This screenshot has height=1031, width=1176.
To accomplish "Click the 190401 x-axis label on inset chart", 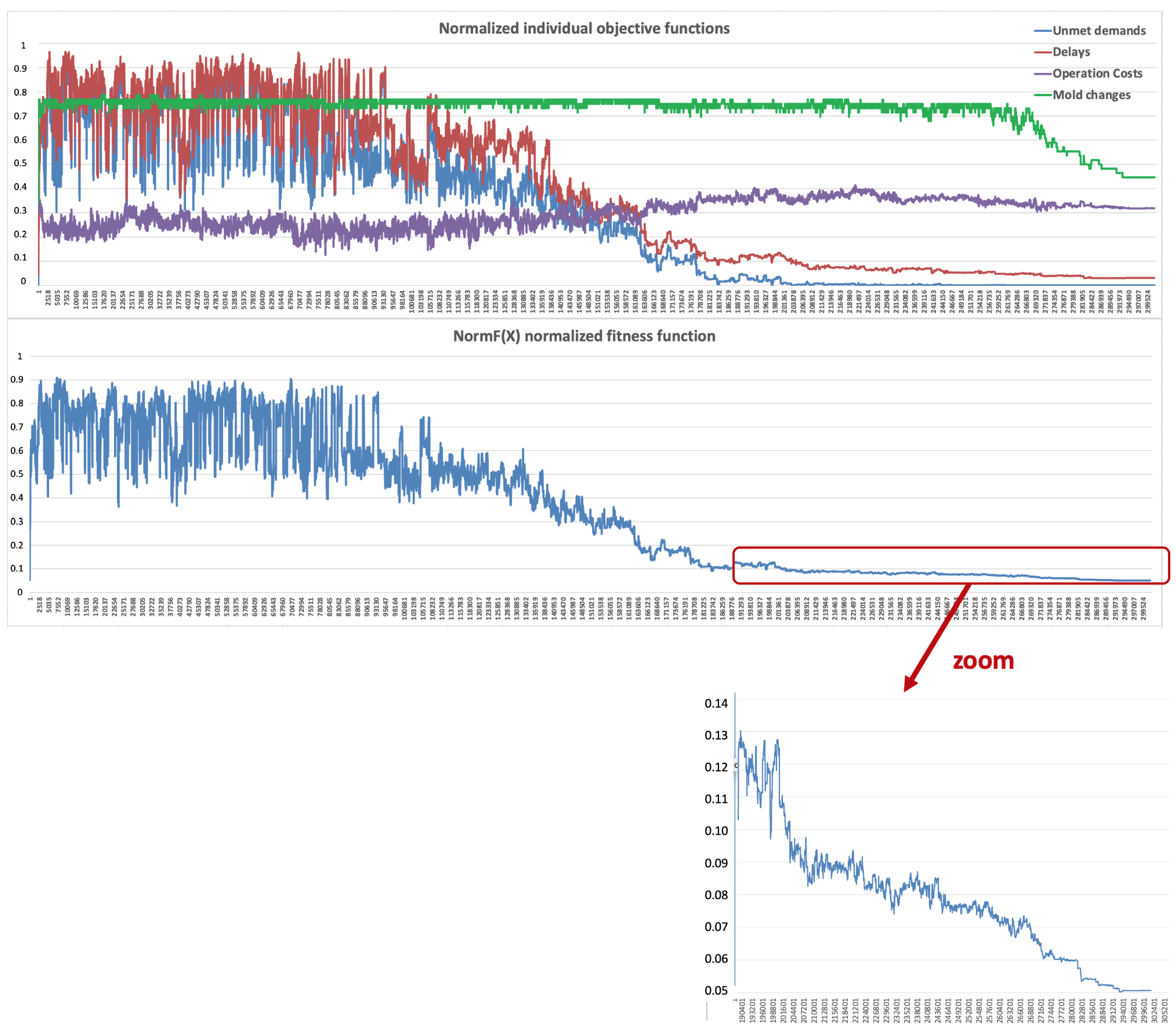I will pos(742,1010).
